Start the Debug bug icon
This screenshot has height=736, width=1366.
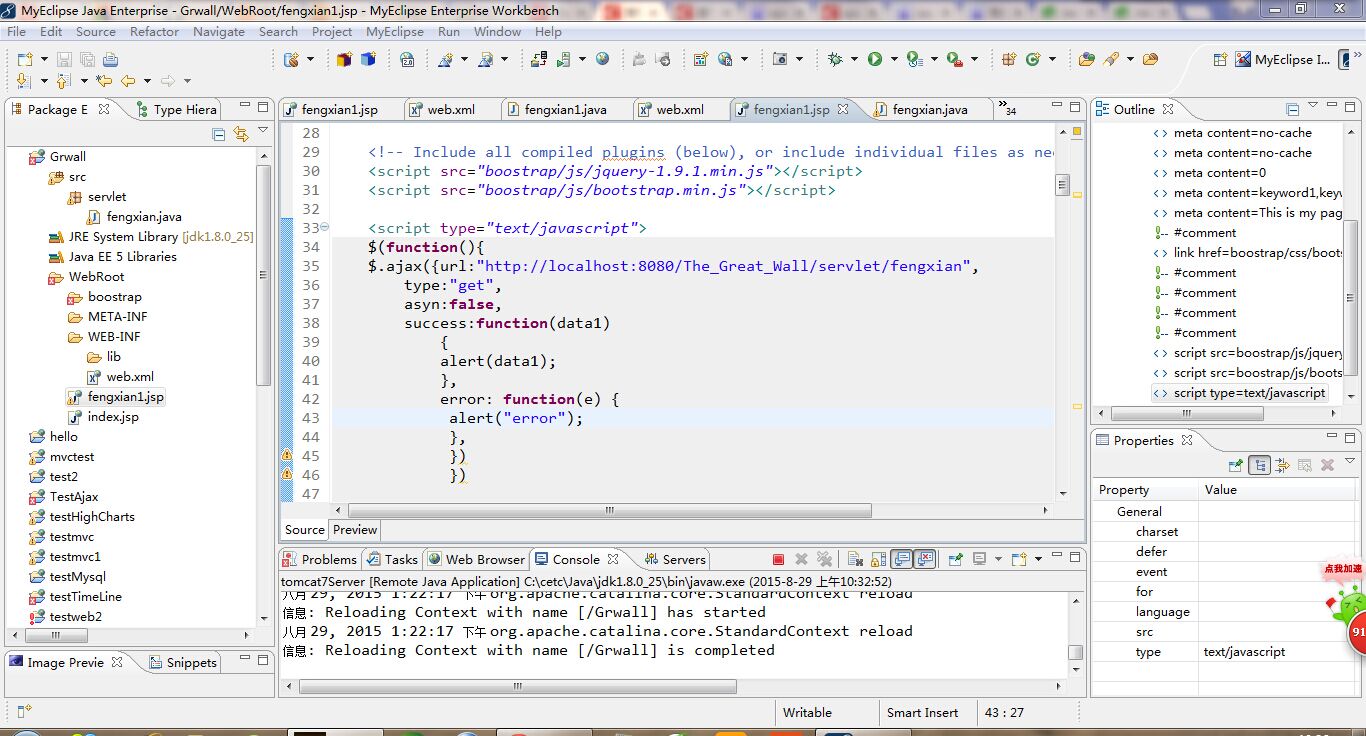[836, 59]
